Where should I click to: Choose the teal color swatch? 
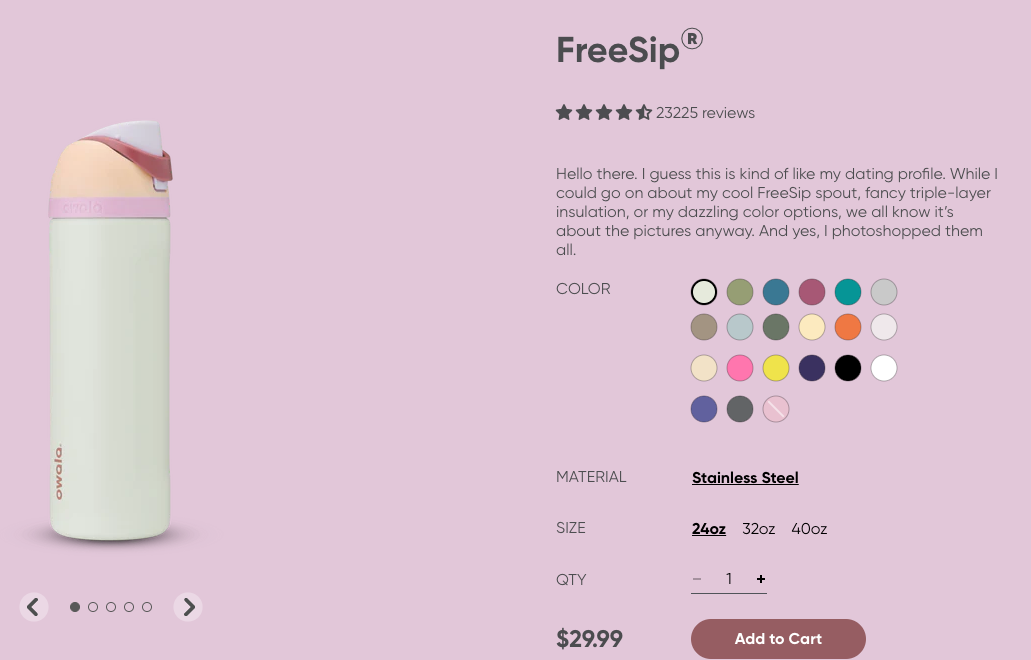[x=848, y=292]
